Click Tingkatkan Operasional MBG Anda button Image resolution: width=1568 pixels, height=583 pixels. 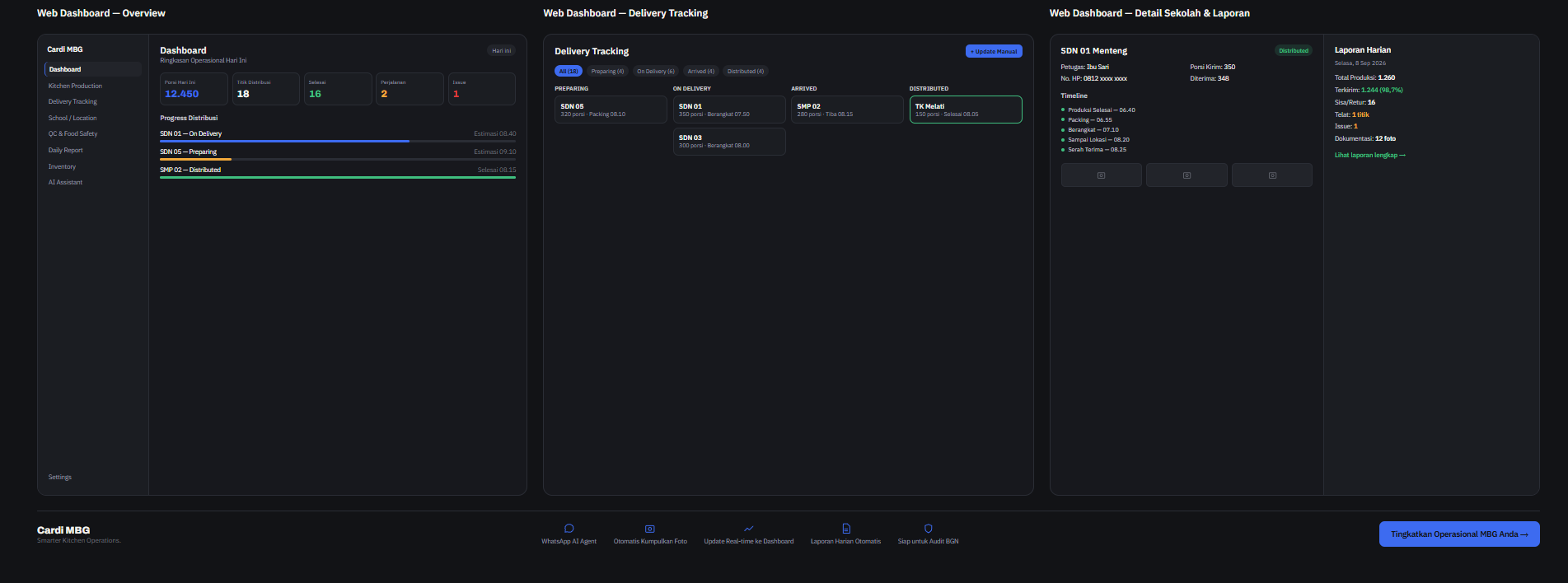coord(1459,534)
